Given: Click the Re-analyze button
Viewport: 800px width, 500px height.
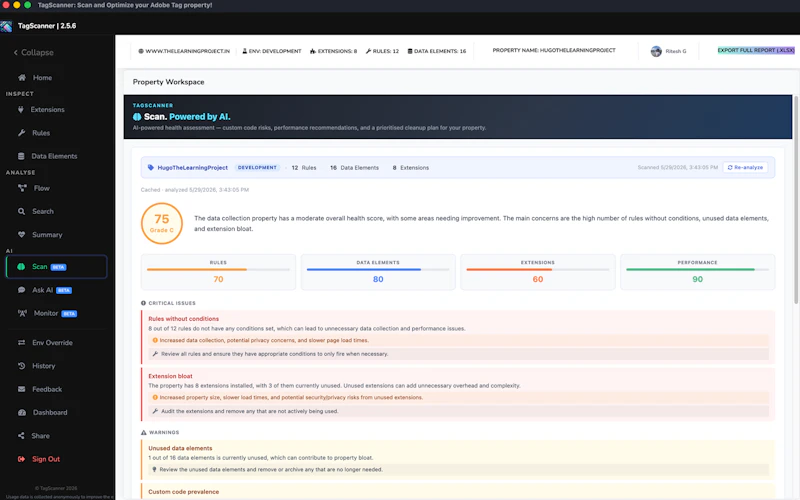Looking at the screenshot, I should tap(745, 167).
